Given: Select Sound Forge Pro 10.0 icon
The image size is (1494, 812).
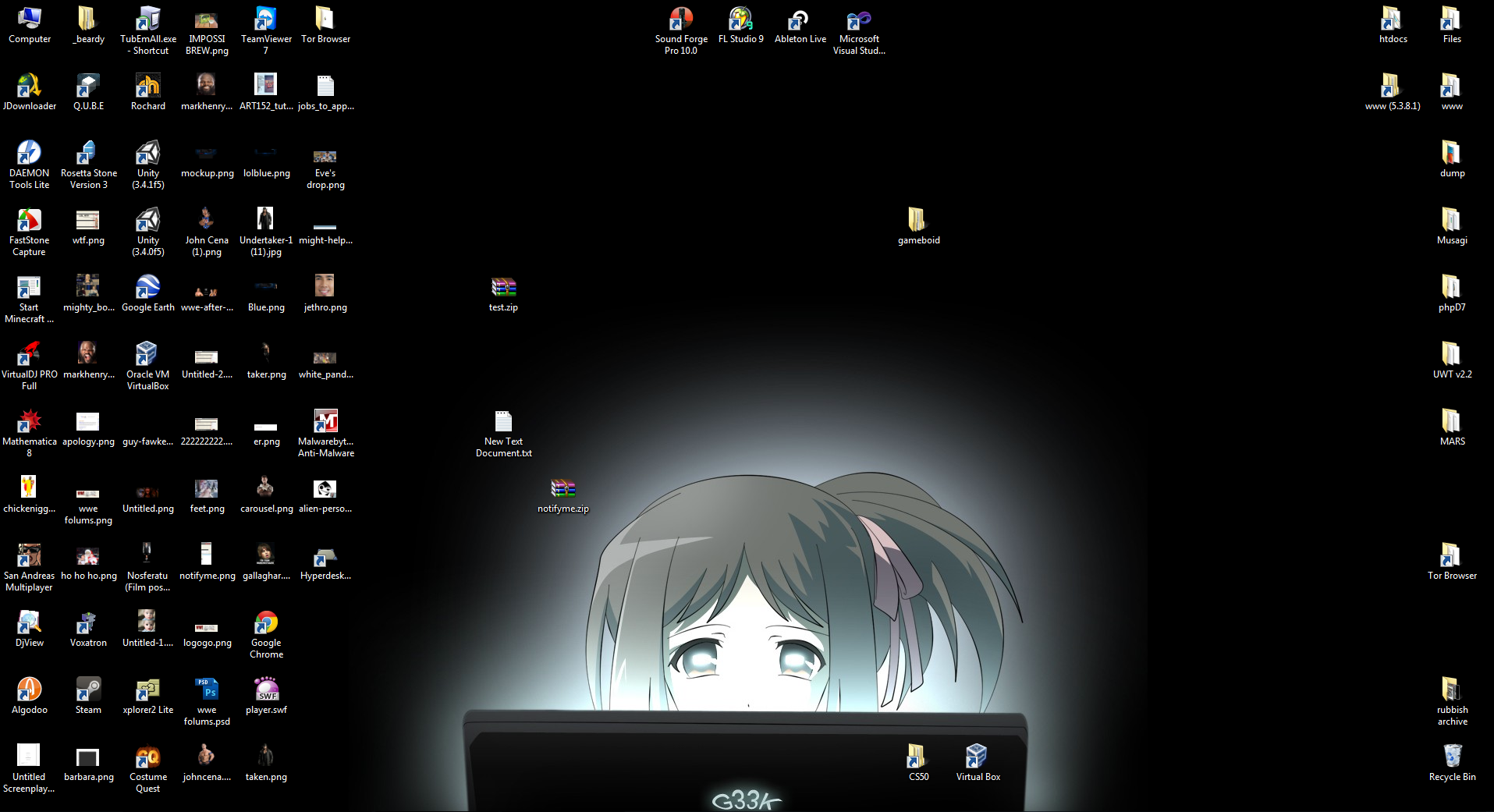Looking at the screenshot, I should tap(681, 20).
